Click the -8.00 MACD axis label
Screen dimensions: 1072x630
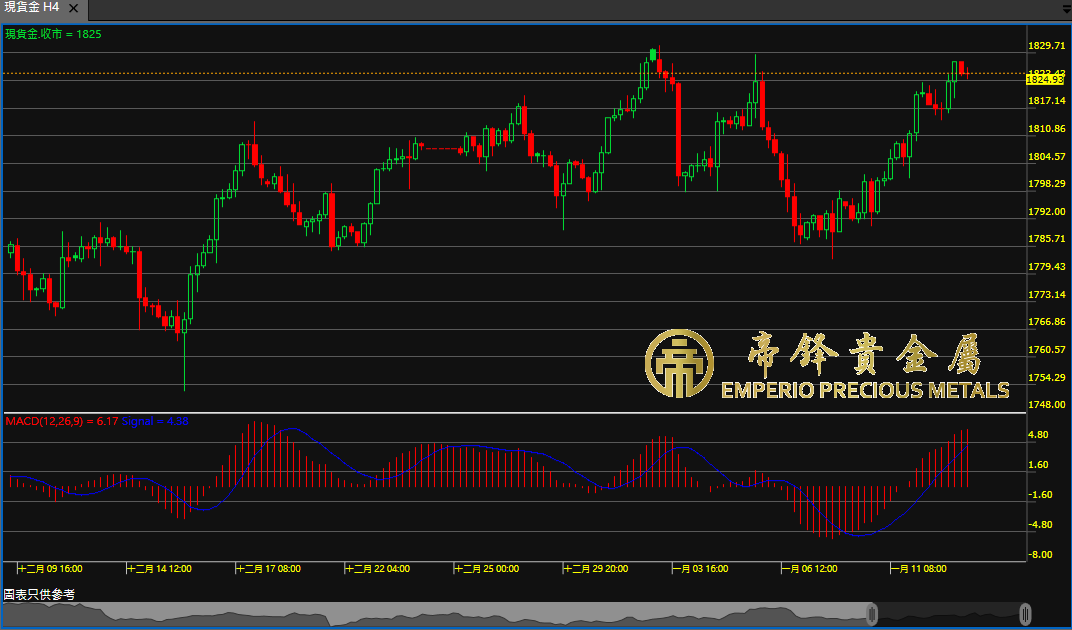point(1040,554)
